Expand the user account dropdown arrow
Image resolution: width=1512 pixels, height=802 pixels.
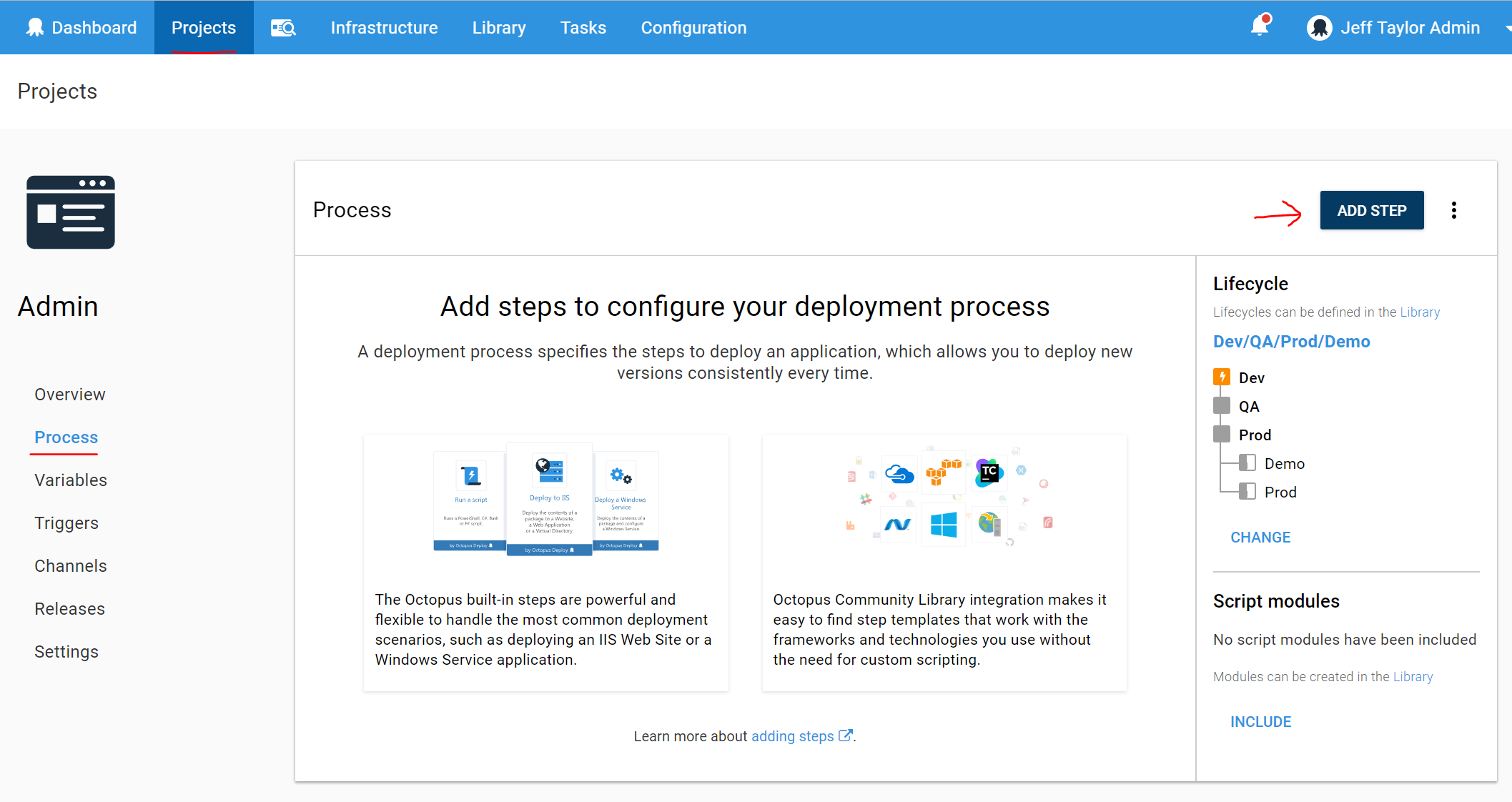(x=1507, y=28)
